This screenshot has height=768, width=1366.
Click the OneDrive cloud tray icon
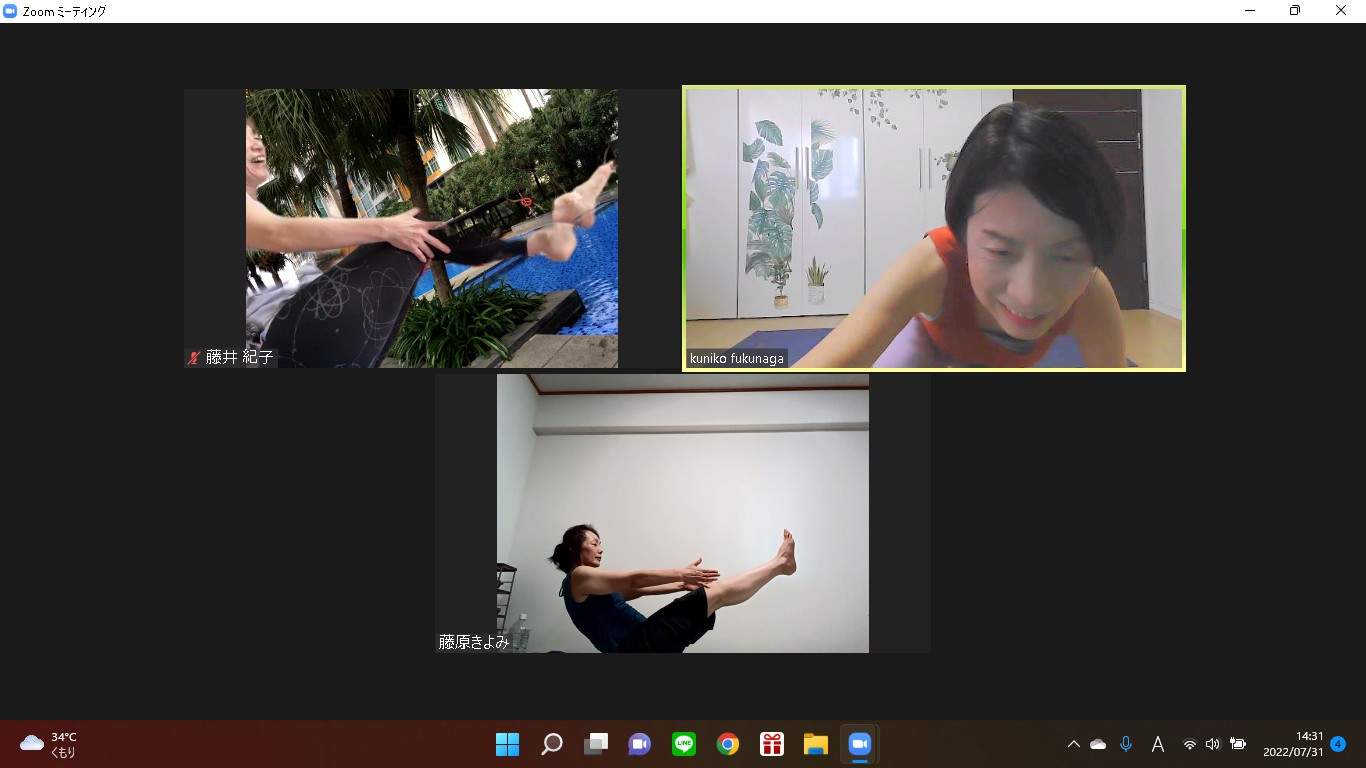coord(1098,744)
